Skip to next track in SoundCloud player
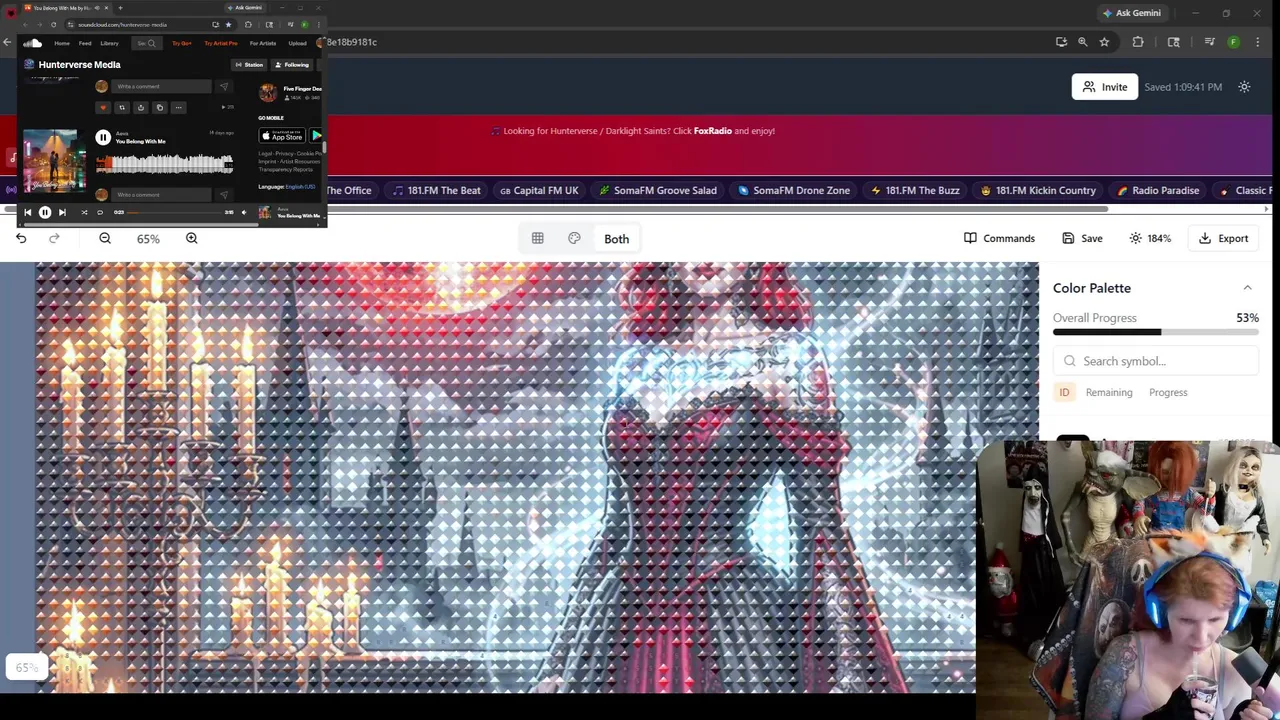This screenshot has height=720, width=1280. pyautogui.click(x=62, y=212)
